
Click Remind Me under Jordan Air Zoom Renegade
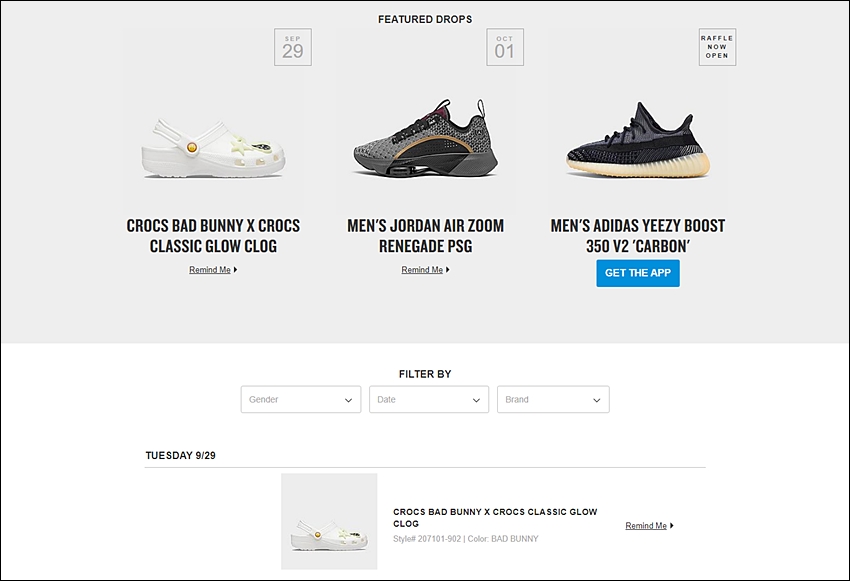(422, 269)
